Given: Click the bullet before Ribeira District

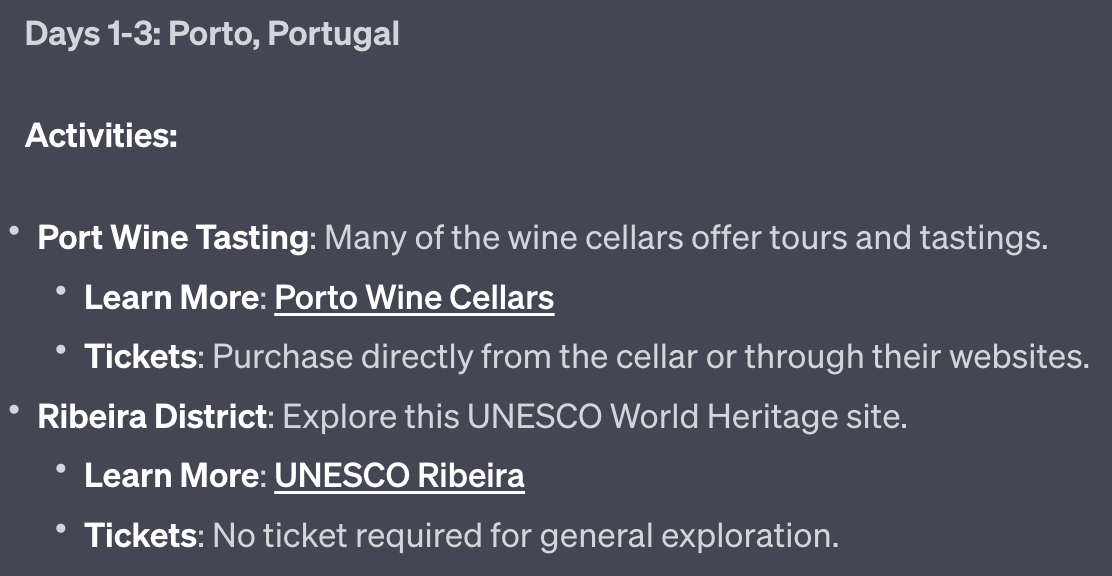Looking at the screenshot, I should [14, 410].
